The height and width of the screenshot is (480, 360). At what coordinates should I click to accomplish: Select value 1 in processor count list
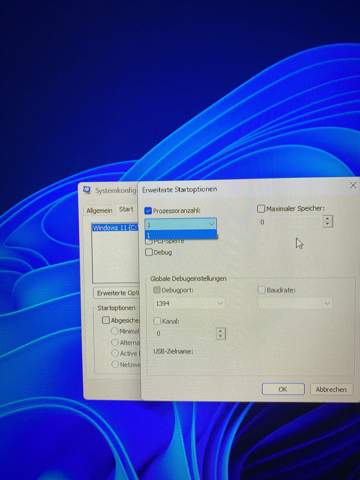click(x=181, y=235)
